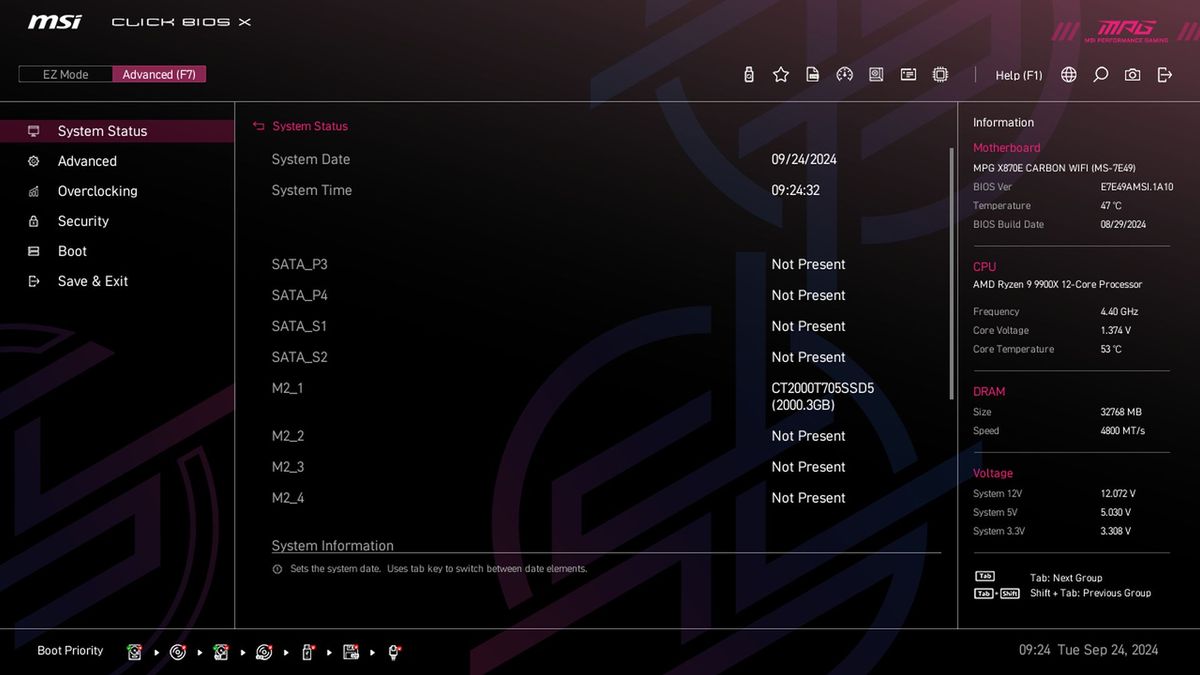Click info icon beside help description

pos(277,569)
